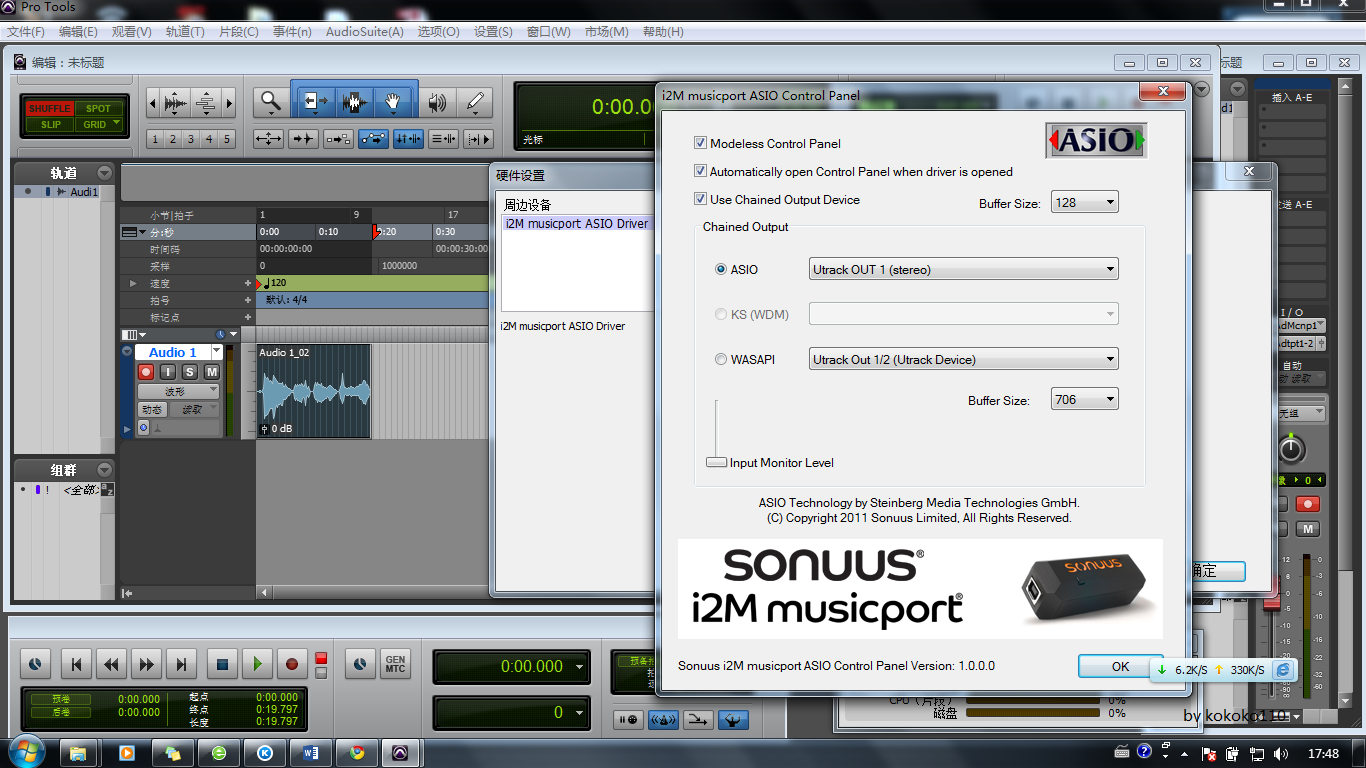Screen dimensions: 1366x768
Task: Open the 设置(S) menu
Action: pyautogui.click(x=493, y=31)
